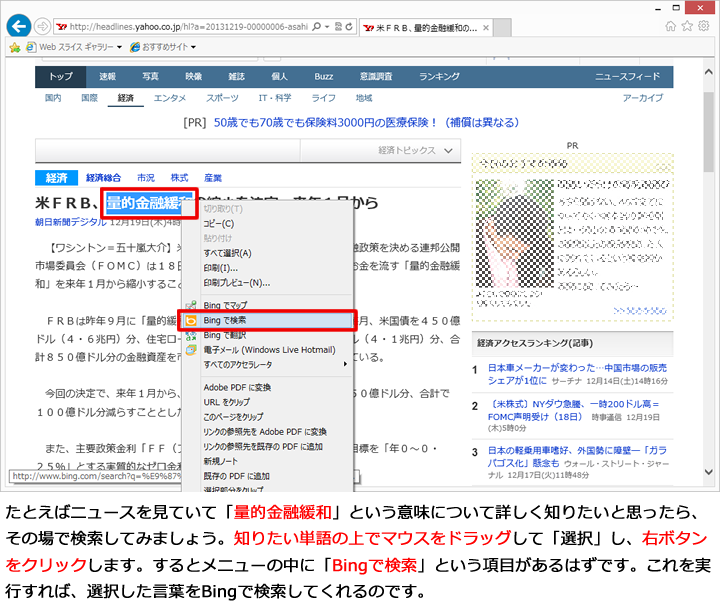Viewport: 720px width, 603px height.
Task: Go to スポーツ news category
Action: point(222,98)
